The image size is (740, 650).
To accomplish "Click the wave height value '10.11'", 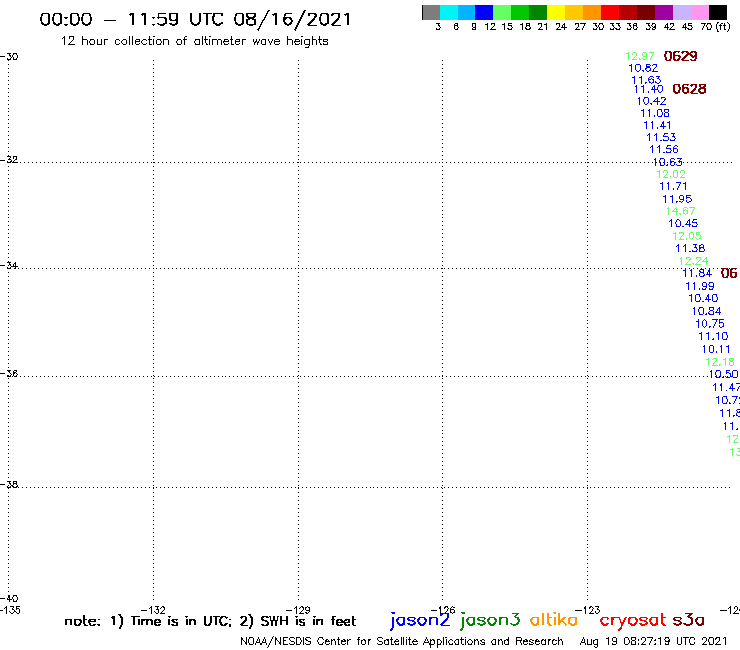I will coord(716,349).
